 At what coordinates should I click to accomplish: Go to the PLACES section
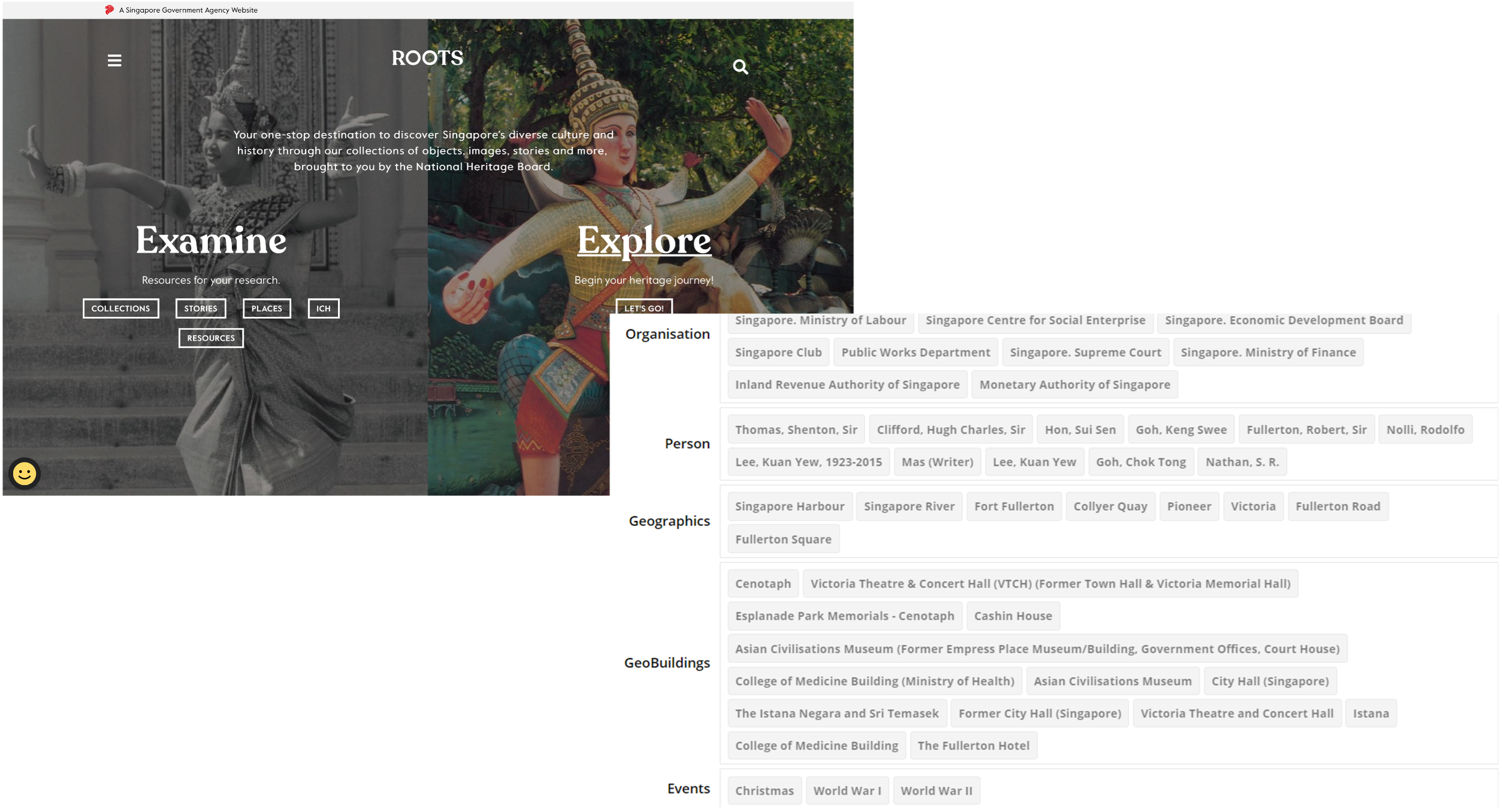267,308
